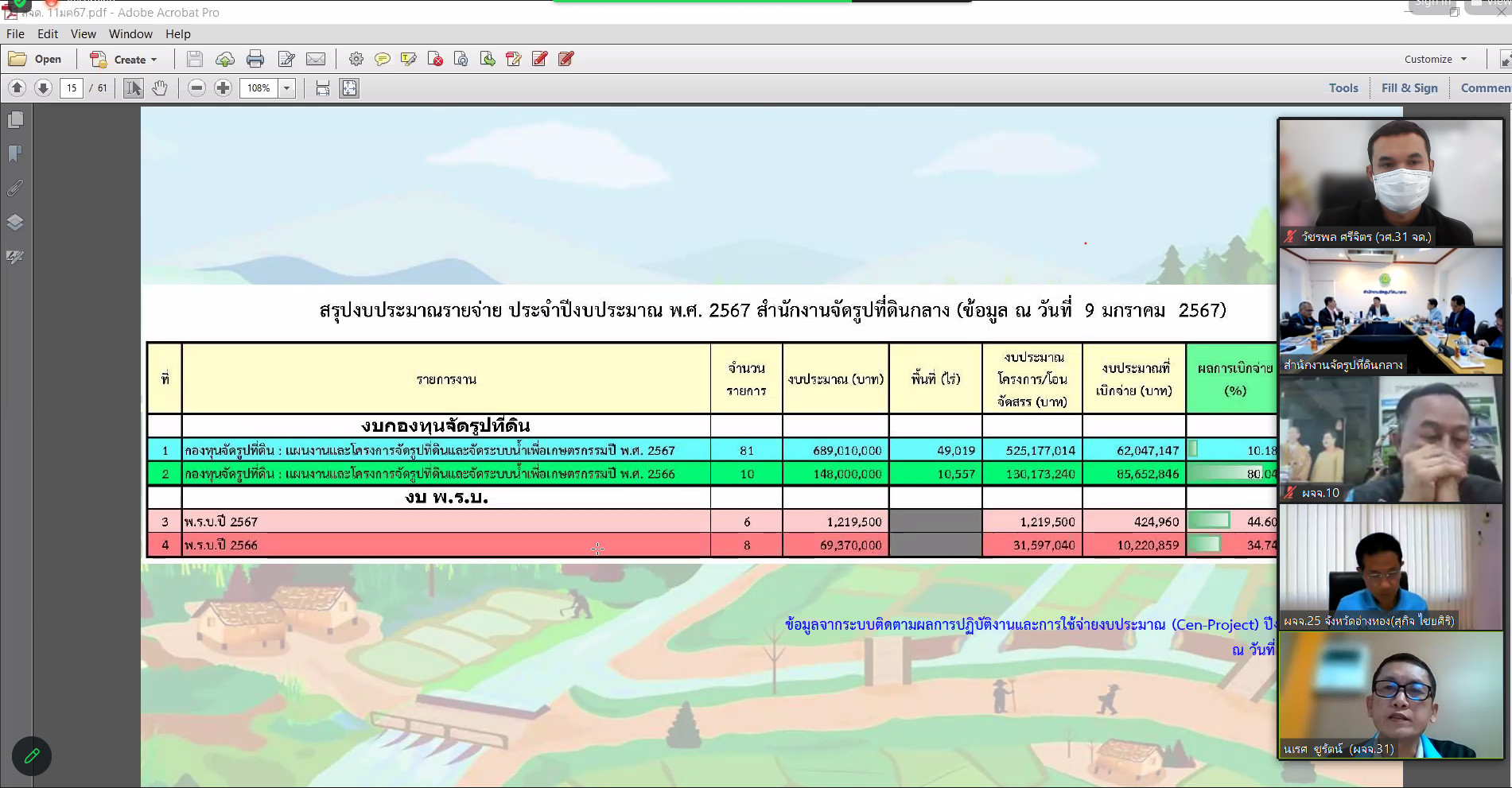The width and height of the screenshot is (1512, 788).
Task: Open the Tools pane
Action: pyautogui.click(x=1343, y=87)
